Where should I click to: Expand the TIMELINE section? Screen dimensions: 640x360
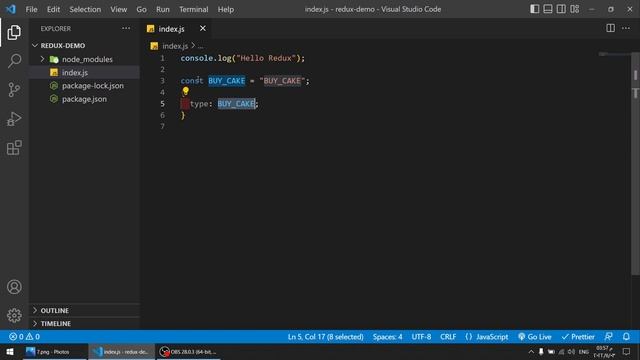click(84, 324)
